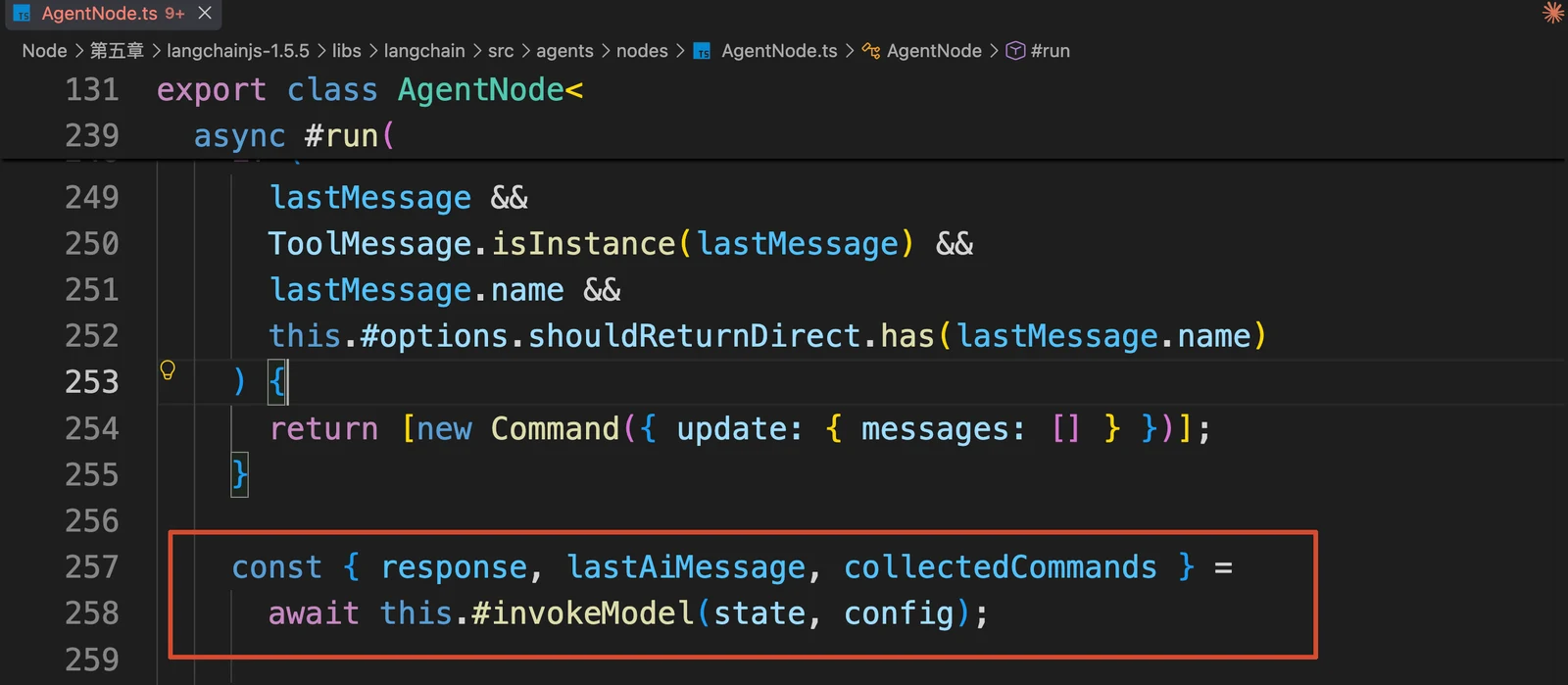Show code actions via the lightbulb icon
This screenshot has height=685, width=1568.
(x=168, y=370)
